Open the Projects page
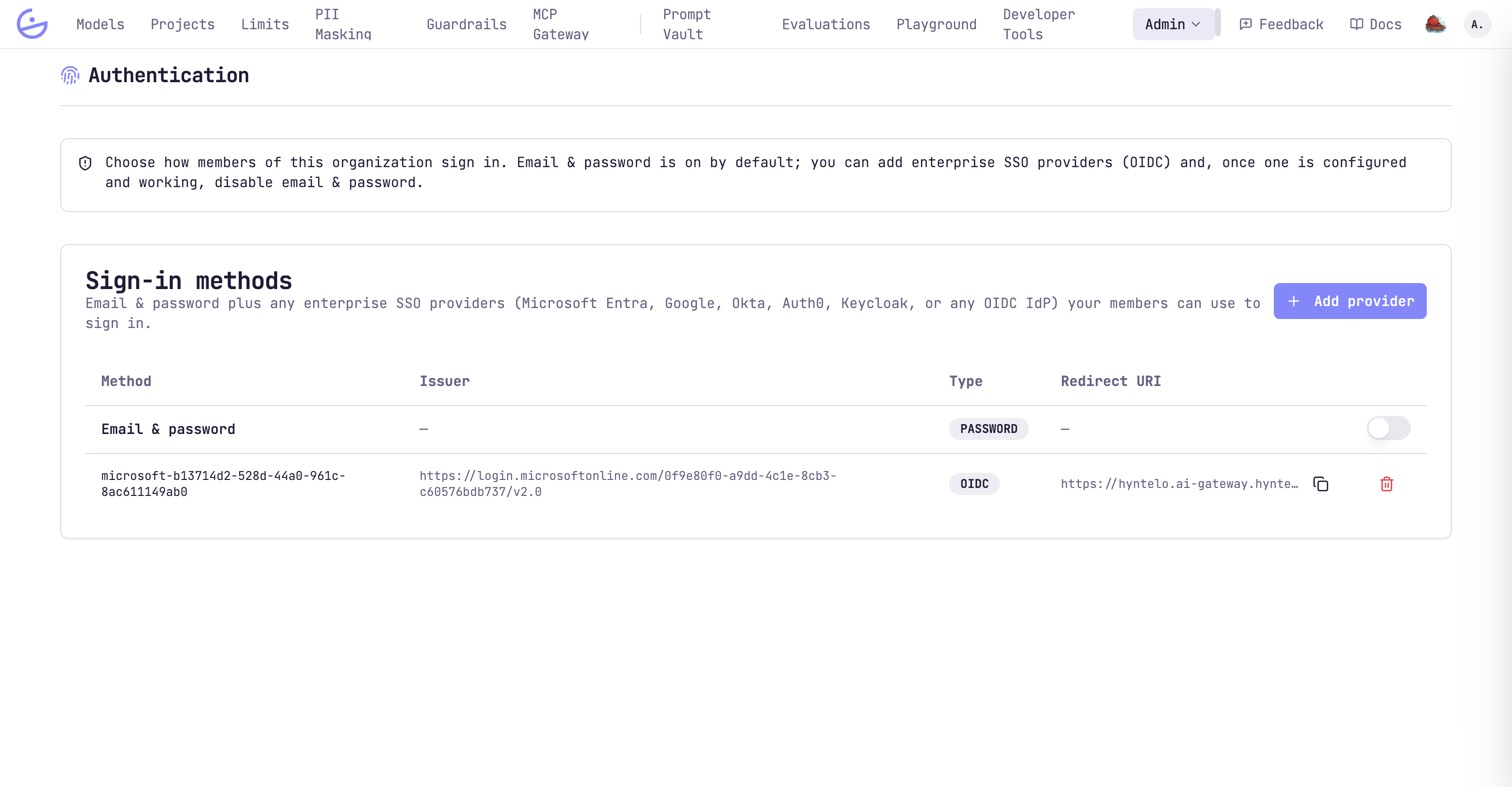Image resolution: width=1512 pixels, height=787 pixels. 183,24
